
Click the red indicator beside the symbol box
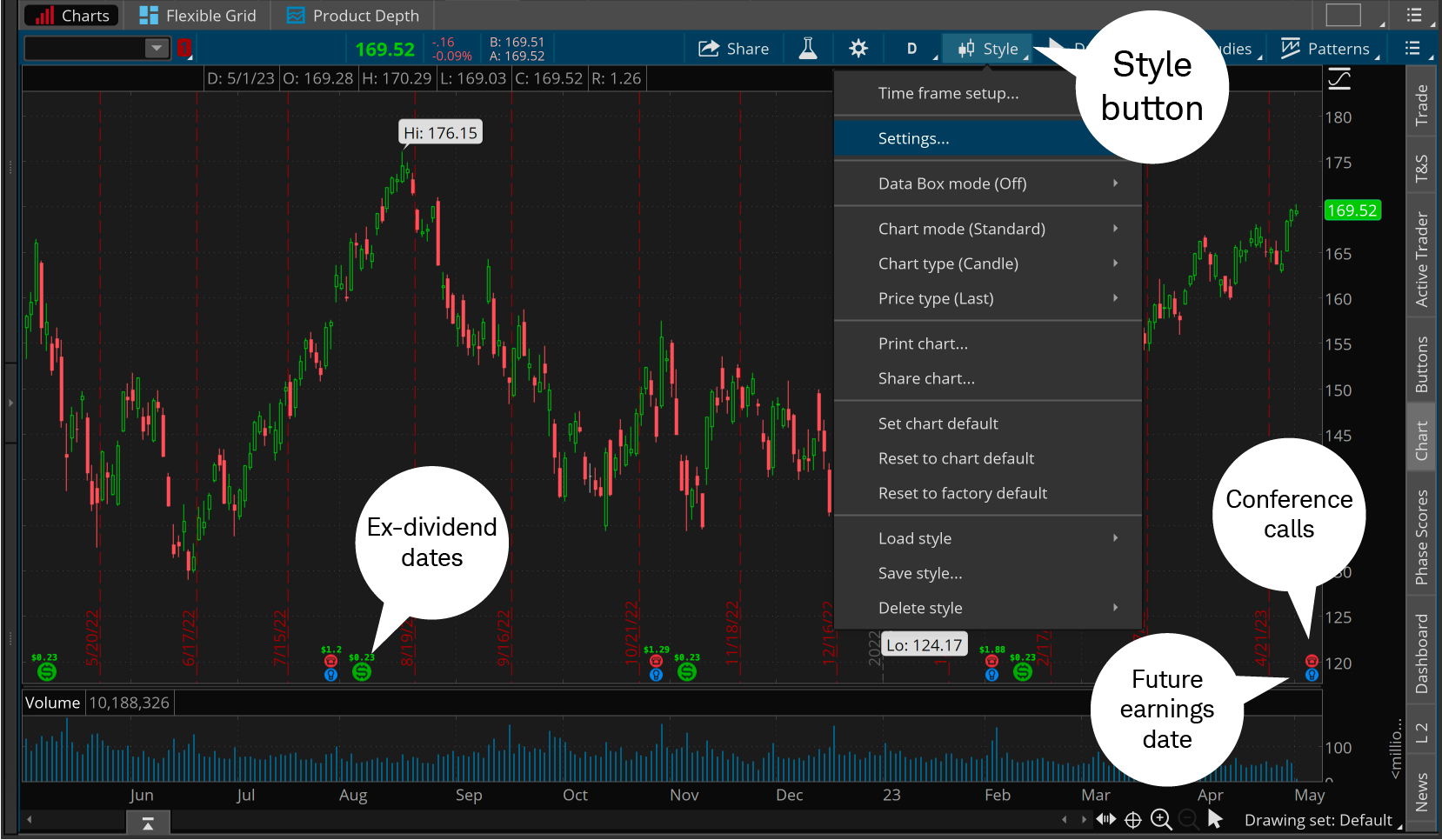pyautogui.click(x=184, y=49)
